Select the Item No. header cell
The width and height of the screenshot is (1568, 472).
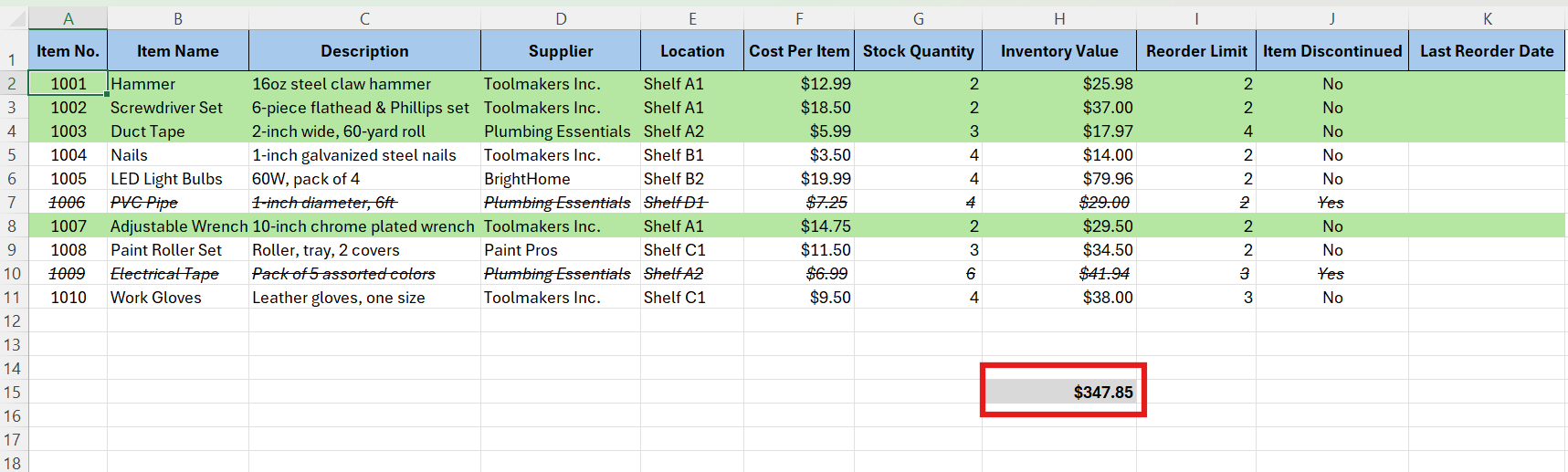pos(68,51)
